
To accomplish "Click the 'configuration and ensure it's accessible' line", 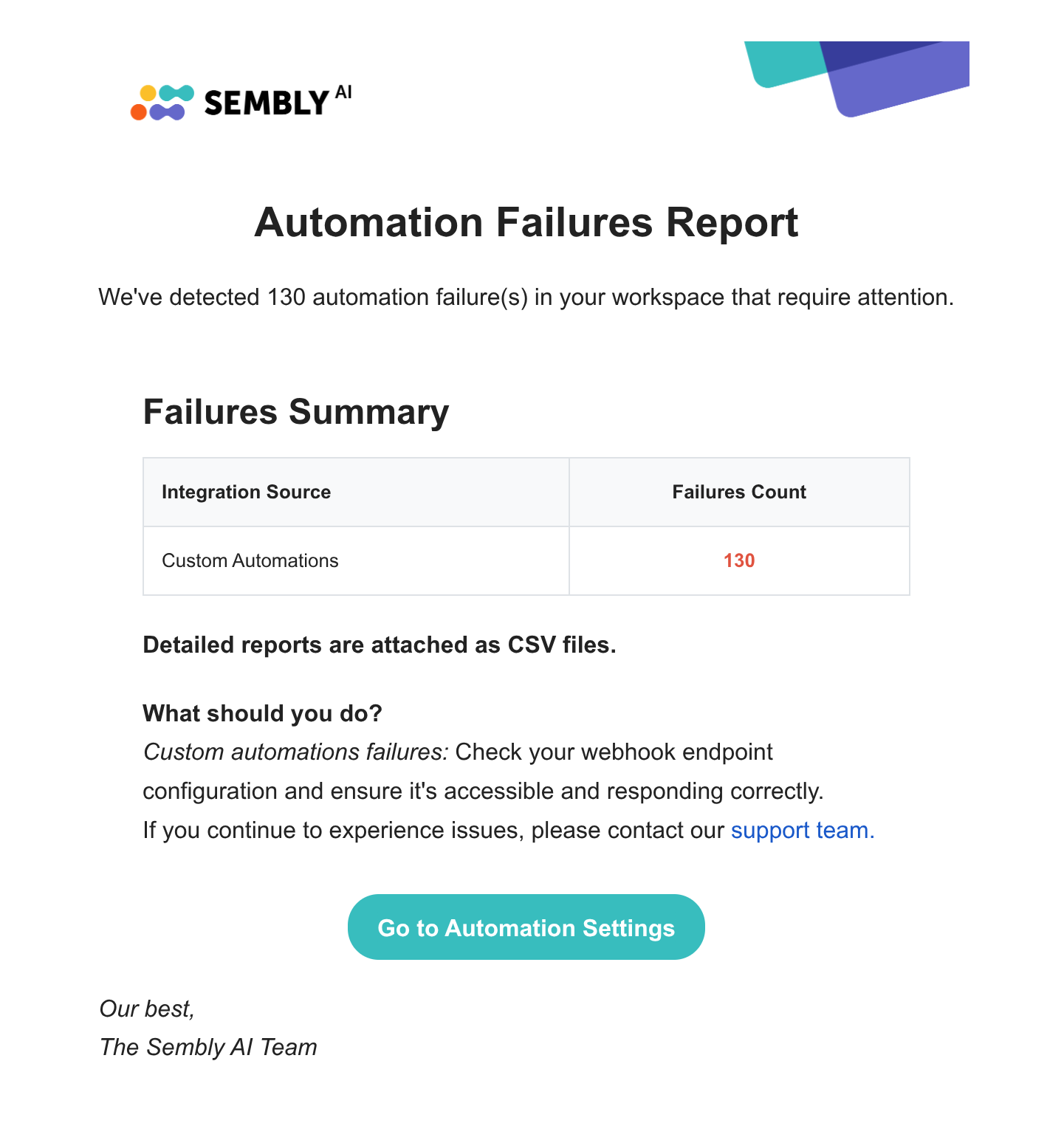I will [483, 791].
